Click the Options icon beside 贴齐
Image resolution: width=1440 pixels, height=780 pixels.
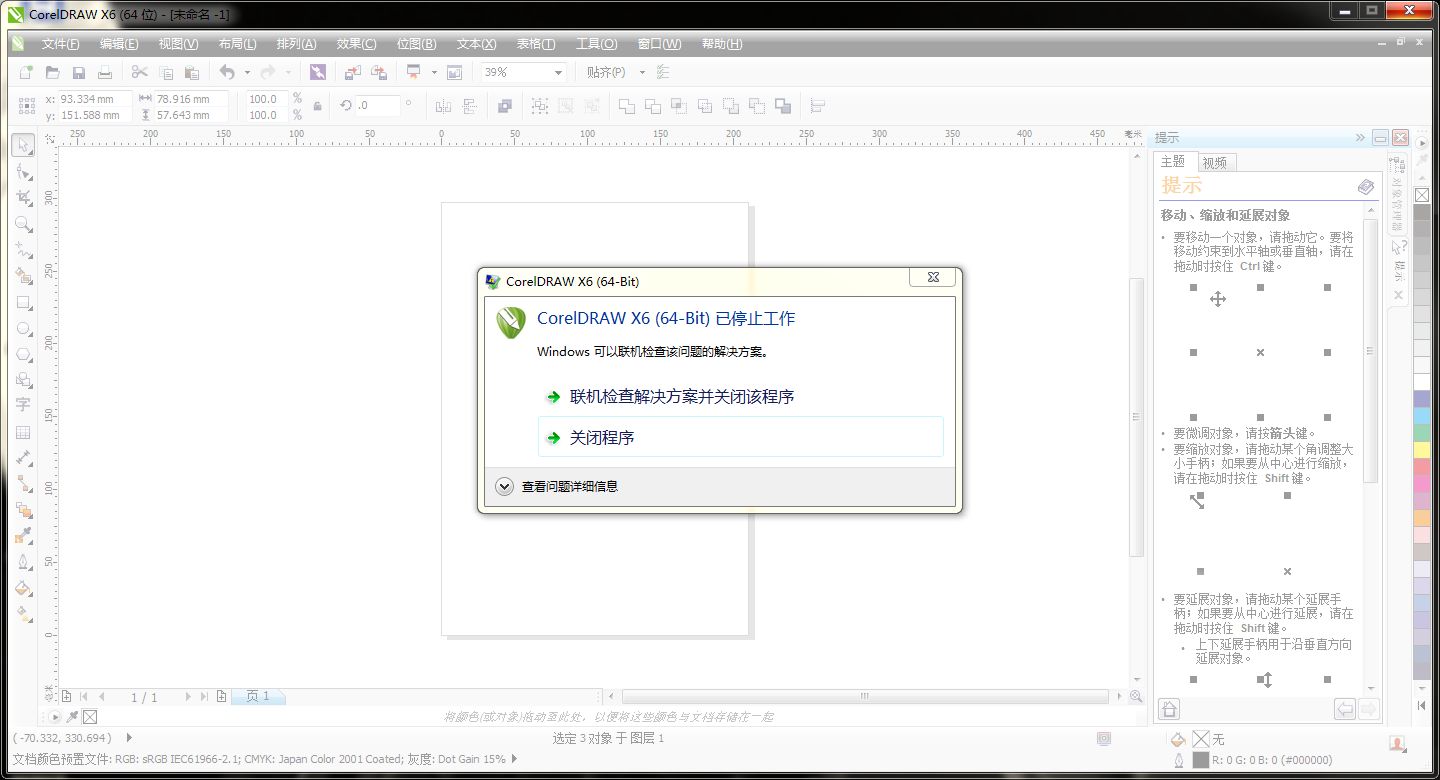point(662,72)
